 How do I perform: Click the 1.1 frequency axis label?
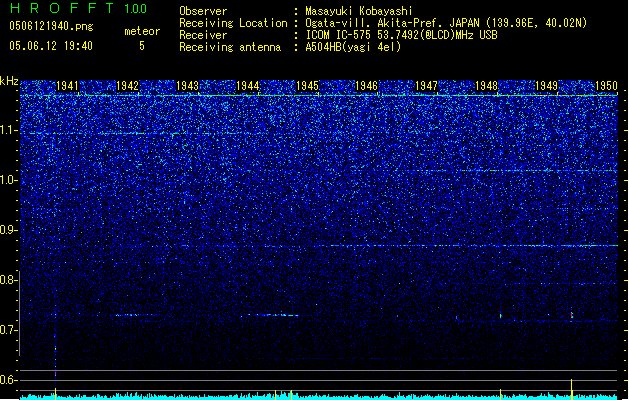coord(8,130)
